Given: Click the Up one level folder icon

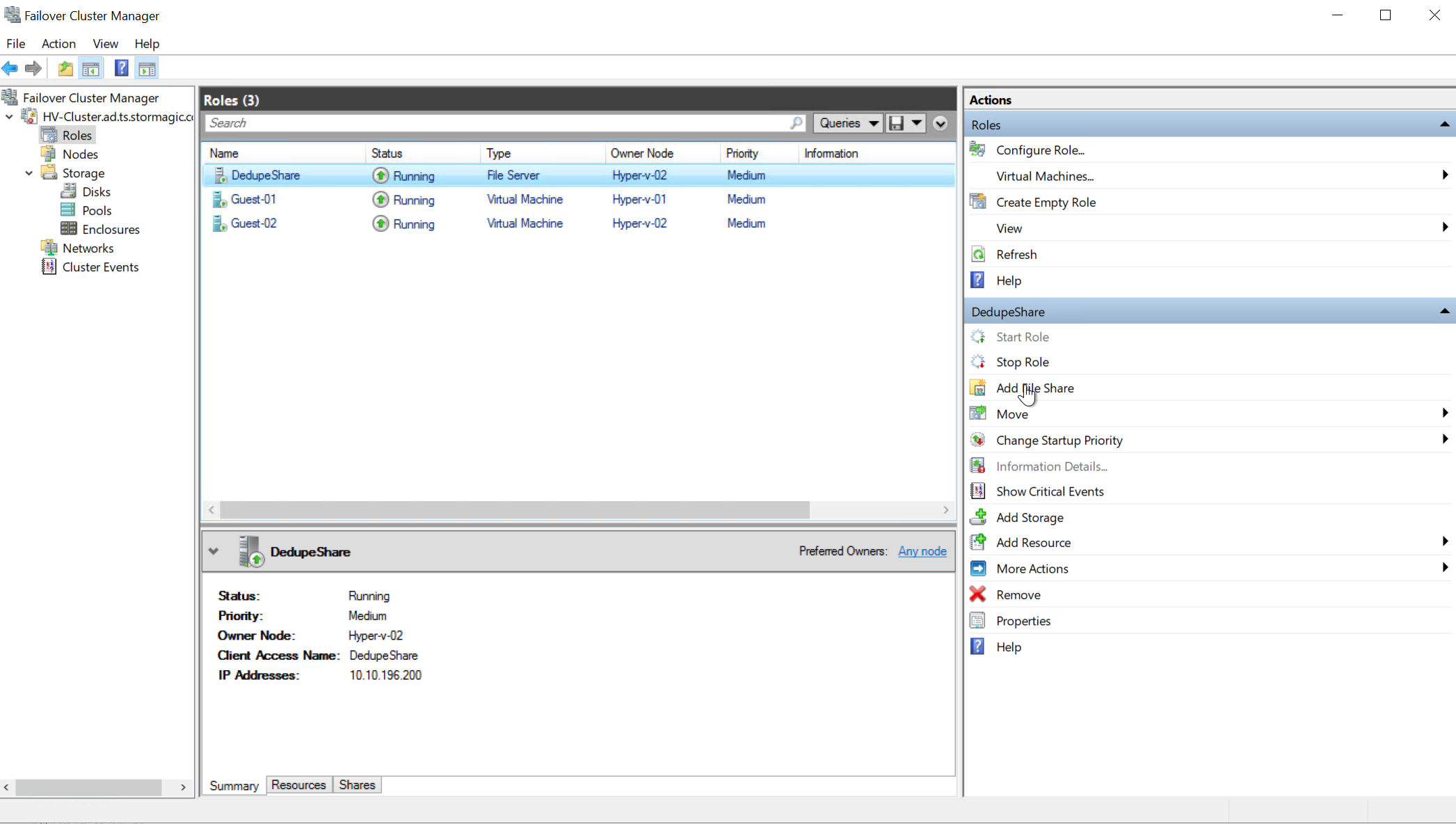Looking at the screenshot, I should coord(65,68).
